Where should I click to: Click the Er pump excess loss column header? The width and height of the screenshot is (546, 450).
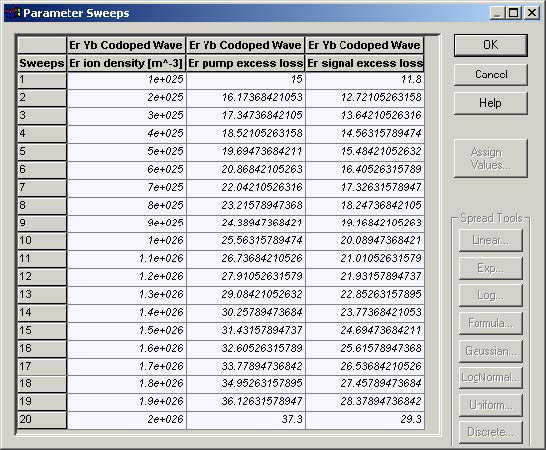point(245,63)
